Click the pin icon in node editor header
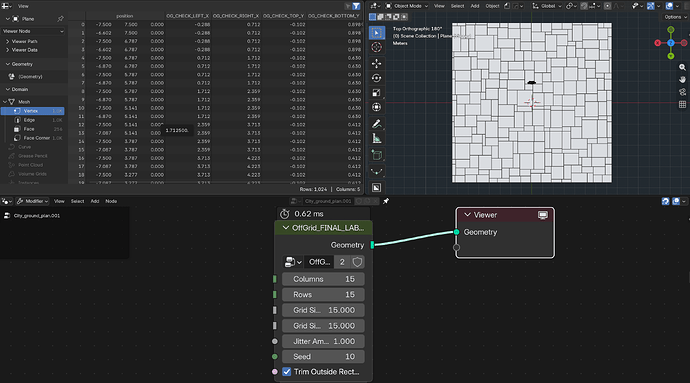690x383 pixels. [x=386, y=201]
